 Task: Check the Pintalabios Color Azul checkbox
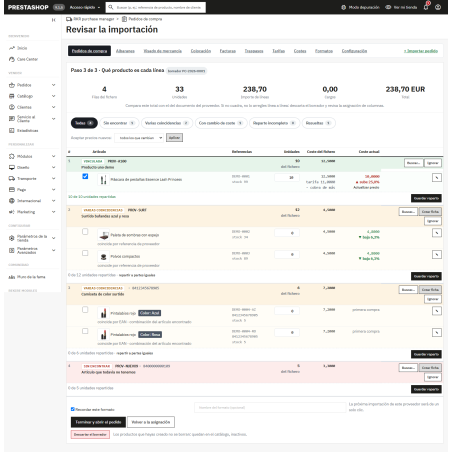(85, 309)
